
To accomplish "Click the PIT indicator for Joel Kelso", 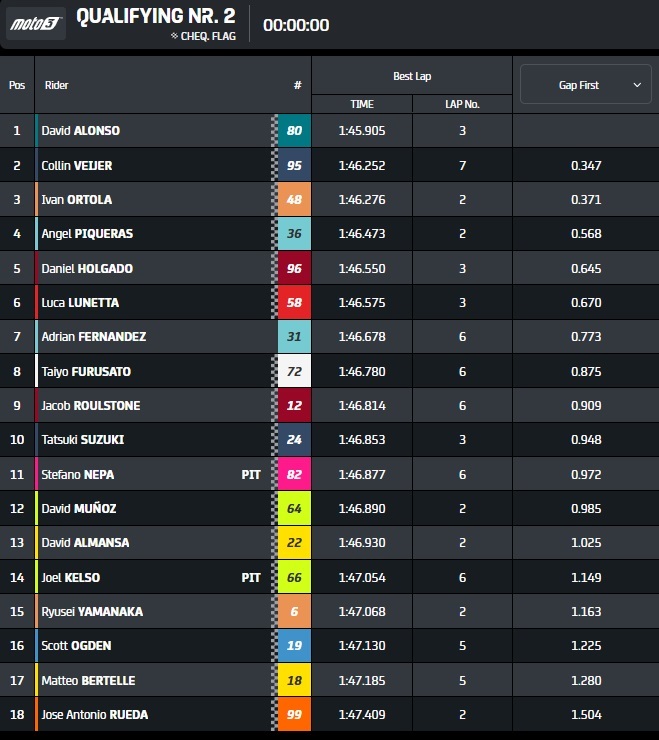I will point(251,578).
